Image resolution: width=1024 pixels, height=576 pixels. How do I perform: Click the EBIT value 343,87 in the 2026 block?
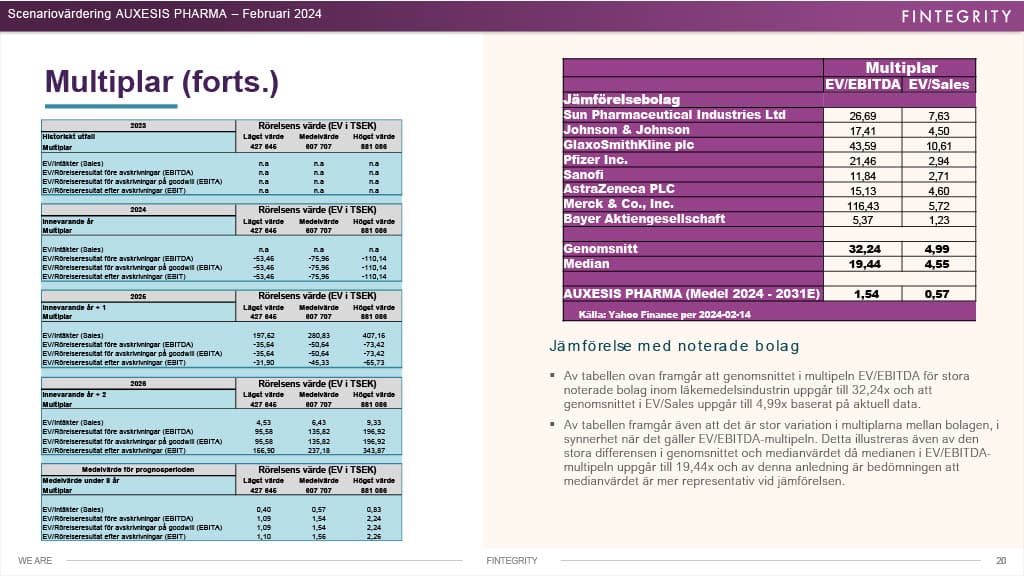point(374,451)
